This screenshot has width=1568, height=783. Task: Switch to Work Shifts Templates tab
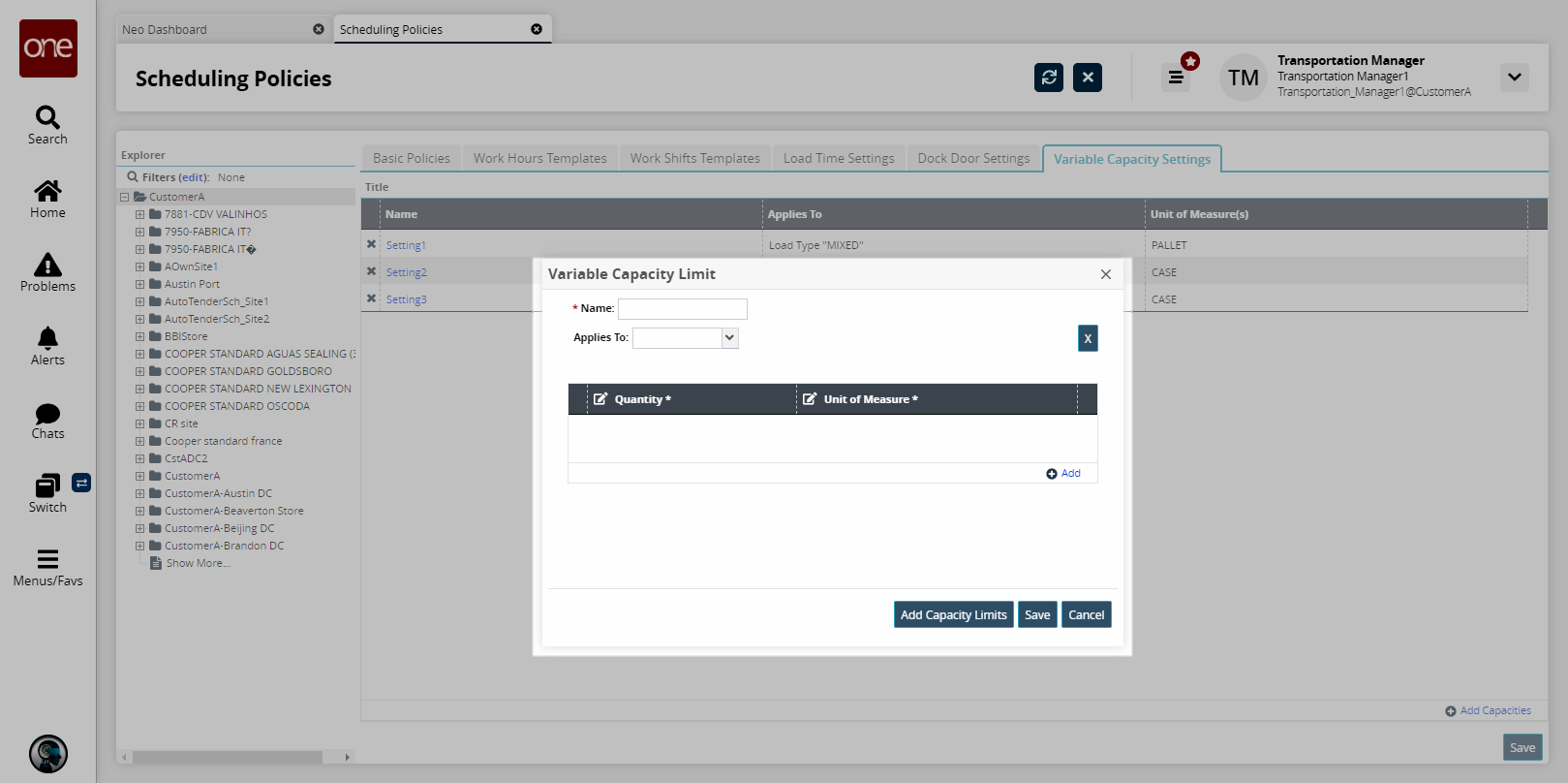695,158
